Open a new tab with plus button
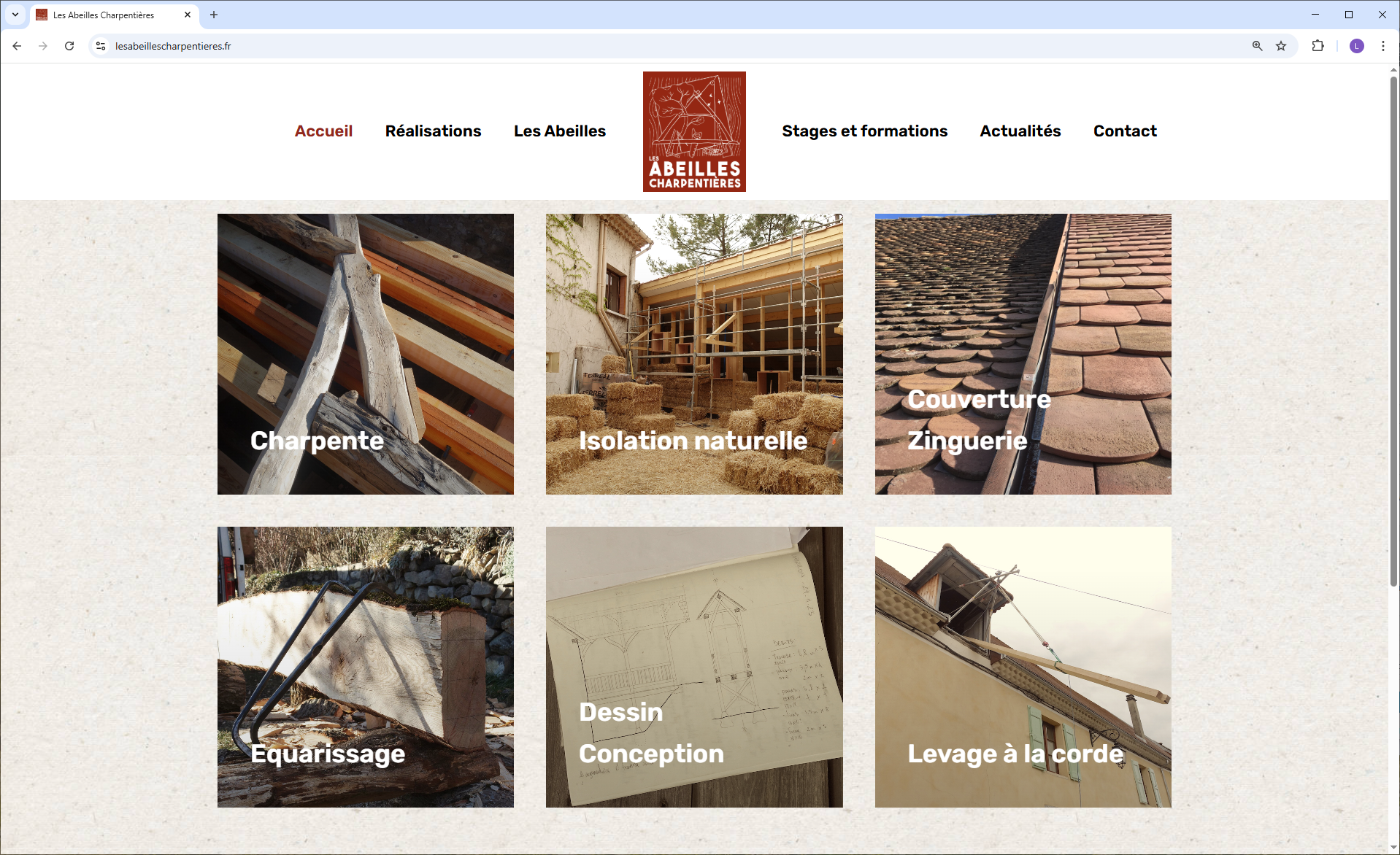This screenshot has height=855, width=1400. coord(214,15)
